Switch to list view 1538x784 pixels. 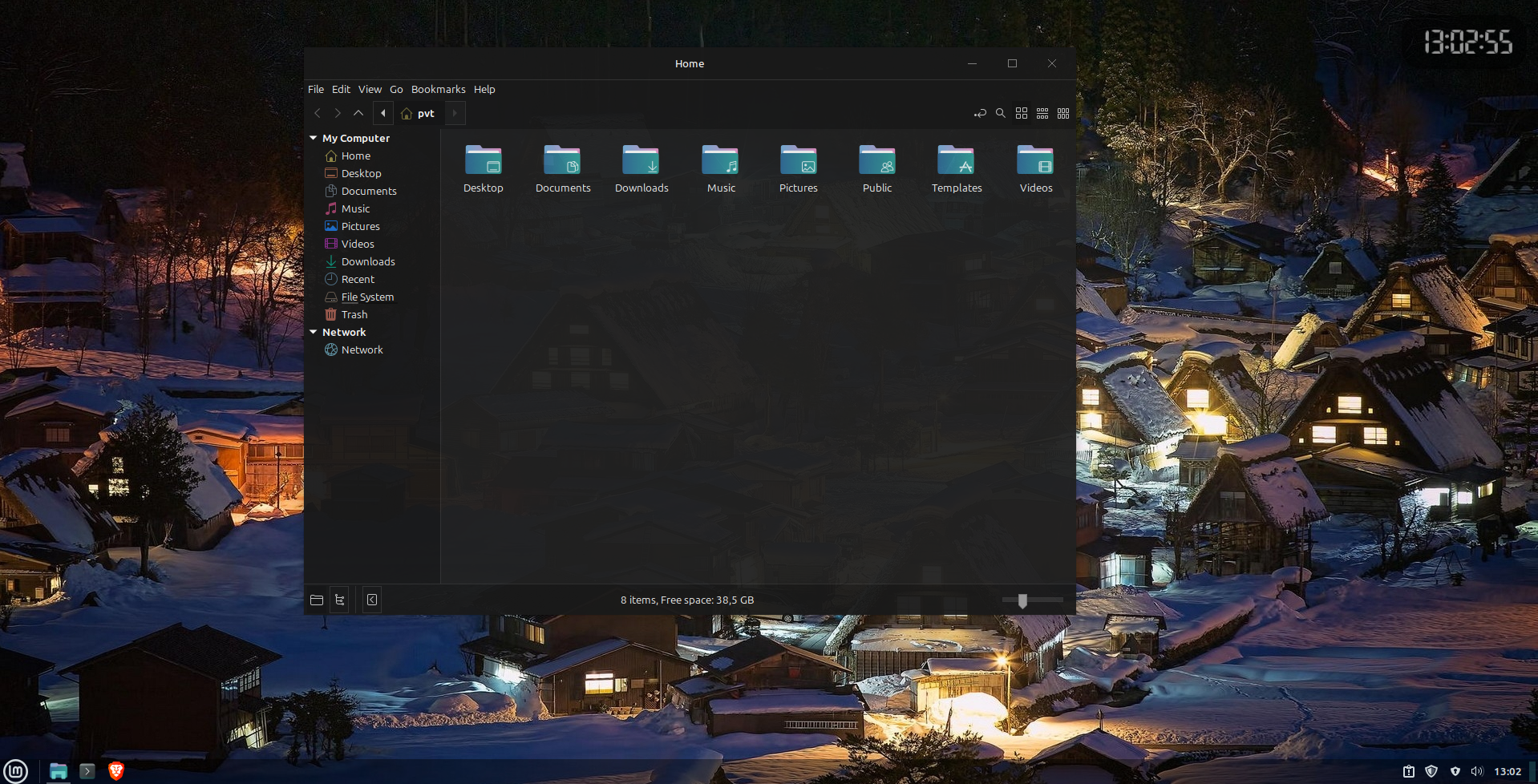tap(1042, 113)
